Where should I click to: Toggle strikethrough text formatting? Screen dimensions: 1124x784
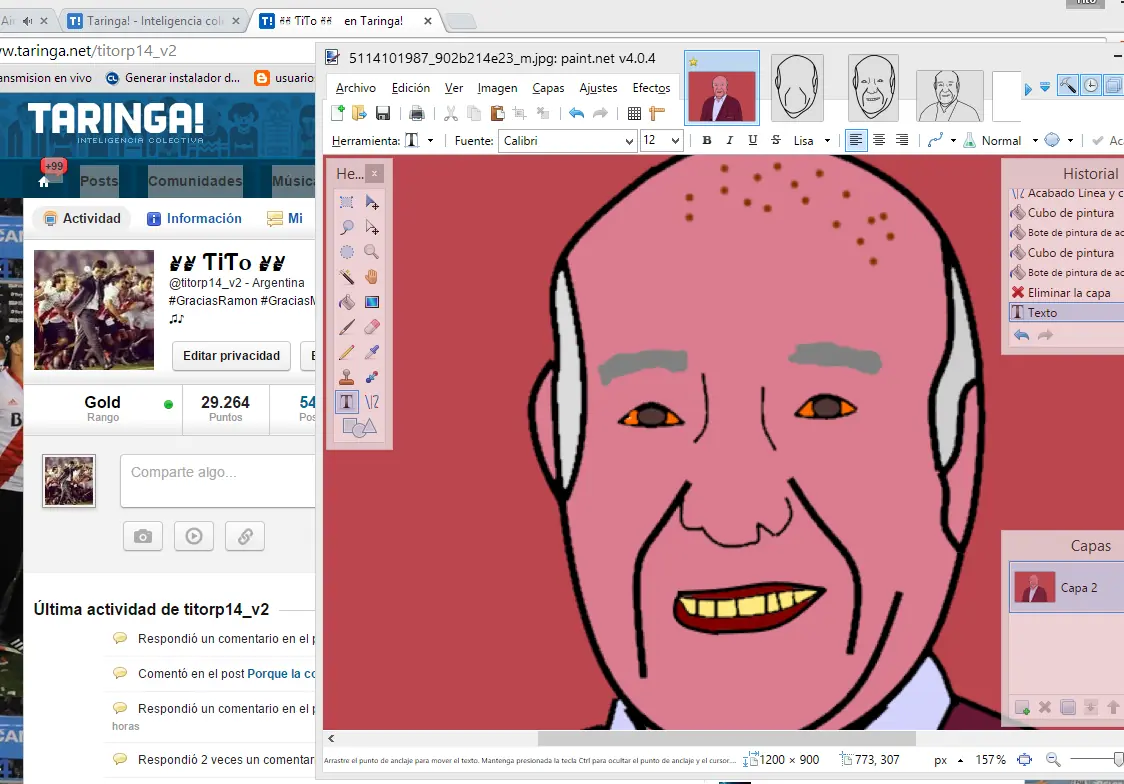776,140
